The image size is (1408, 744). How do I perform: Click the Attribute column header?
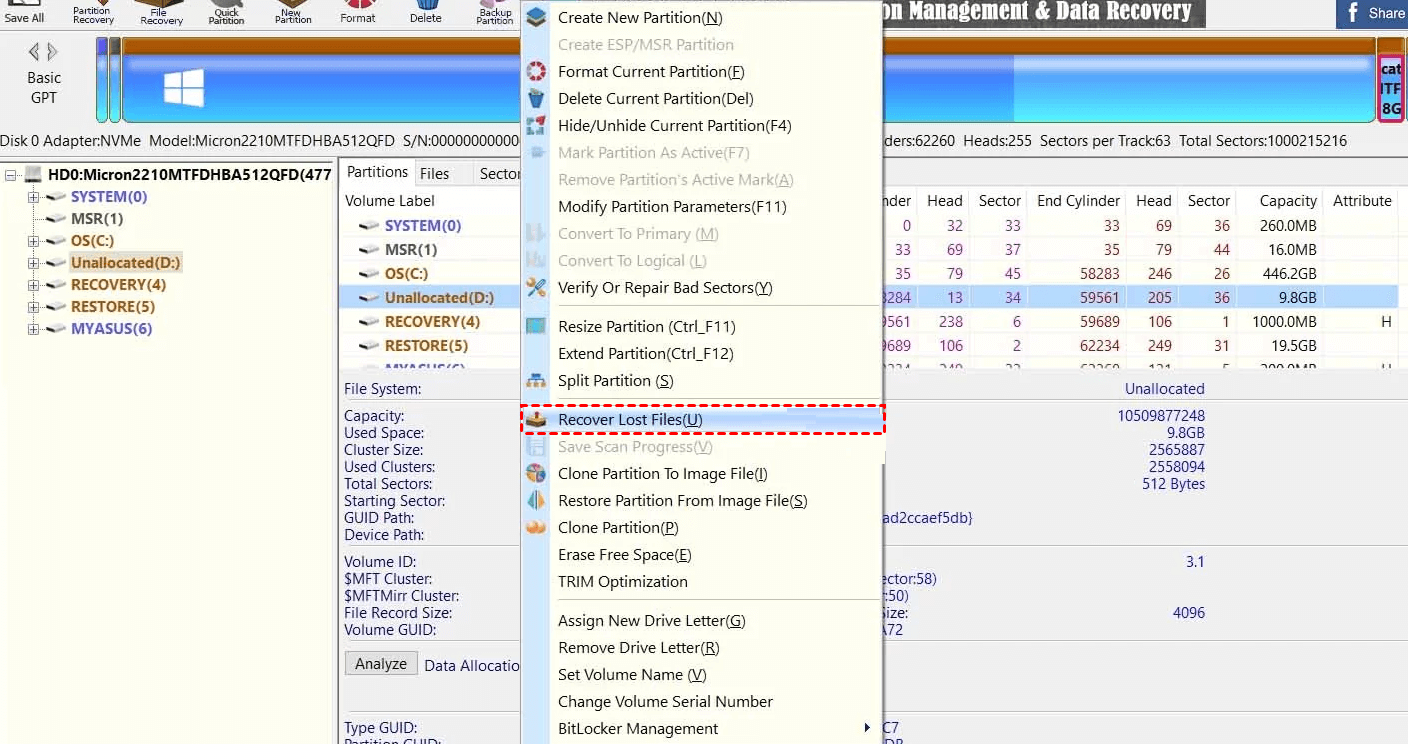1362,201
